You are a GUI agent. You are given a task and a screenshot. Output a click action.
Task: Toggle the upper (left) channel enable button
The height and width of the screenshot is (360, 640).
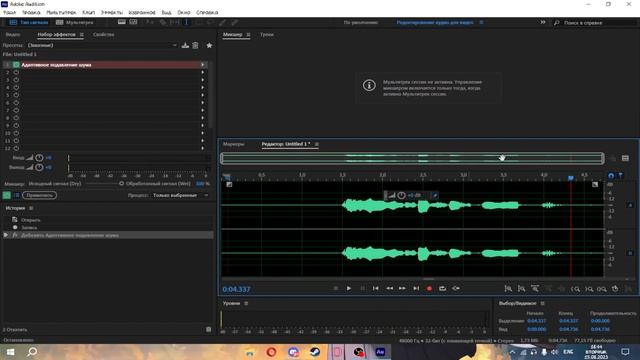click(630, 205)
